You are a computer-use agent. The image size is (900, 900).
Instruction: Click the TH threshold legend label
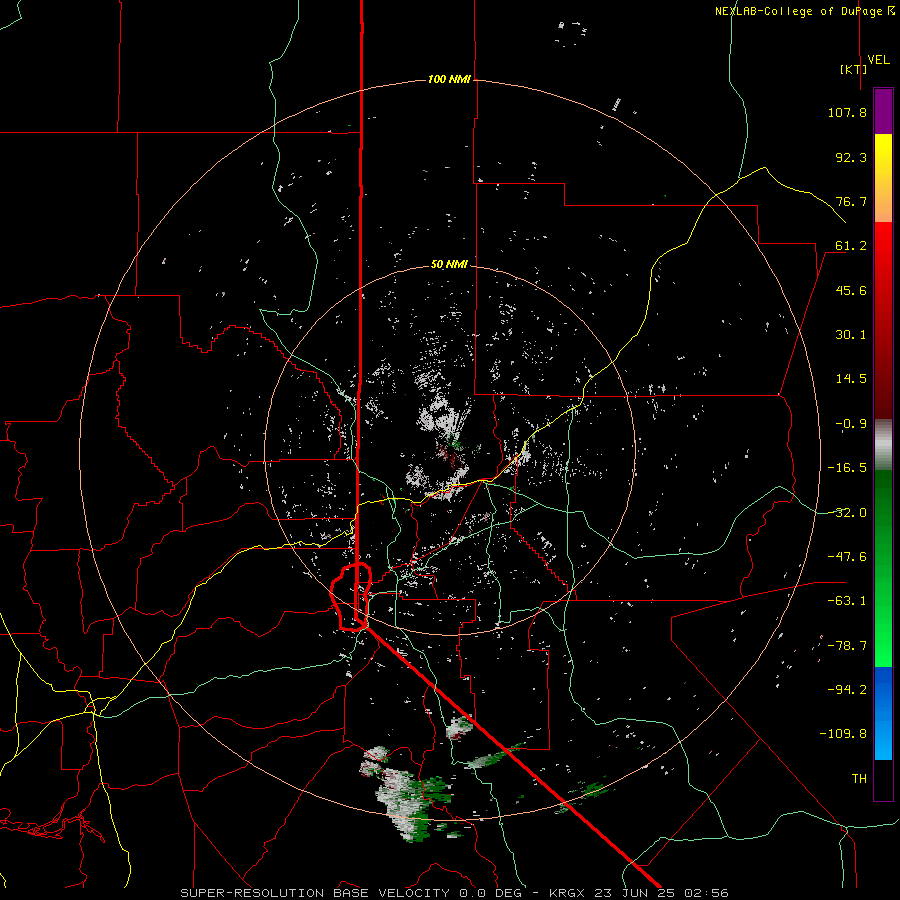coord(859,779)
